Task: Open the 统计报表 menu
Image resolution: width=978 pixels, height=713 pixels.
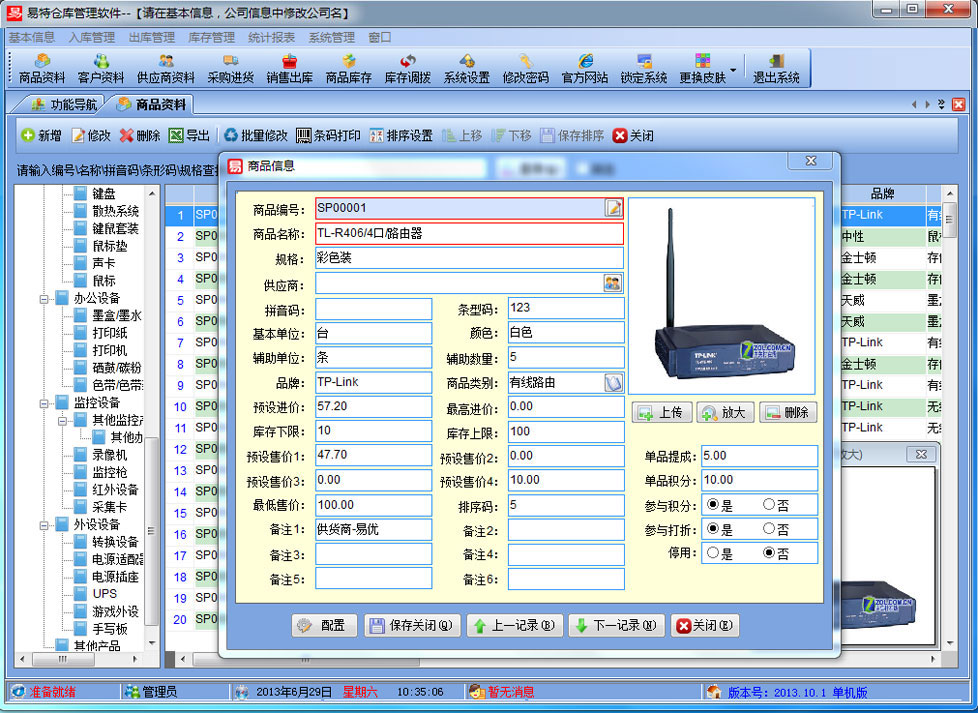Action: click(x=270, y=37)
